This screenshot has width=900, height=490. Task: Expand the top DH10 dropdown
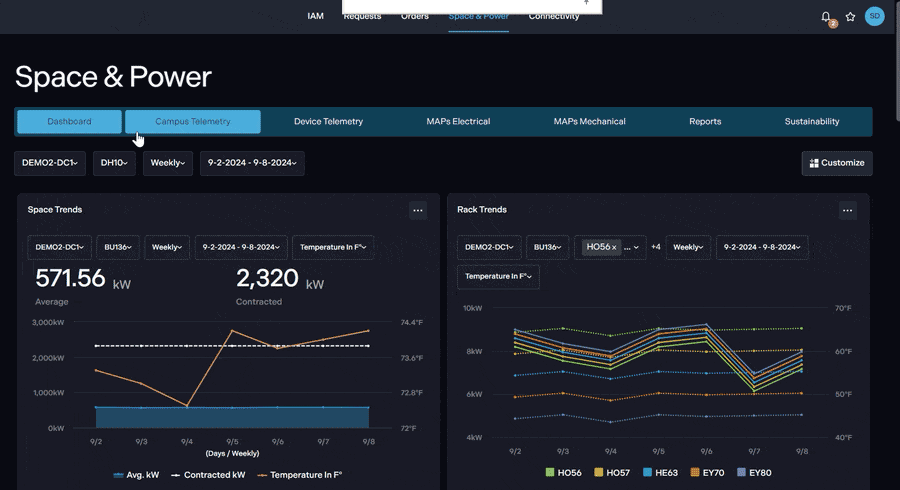[115, 163]
